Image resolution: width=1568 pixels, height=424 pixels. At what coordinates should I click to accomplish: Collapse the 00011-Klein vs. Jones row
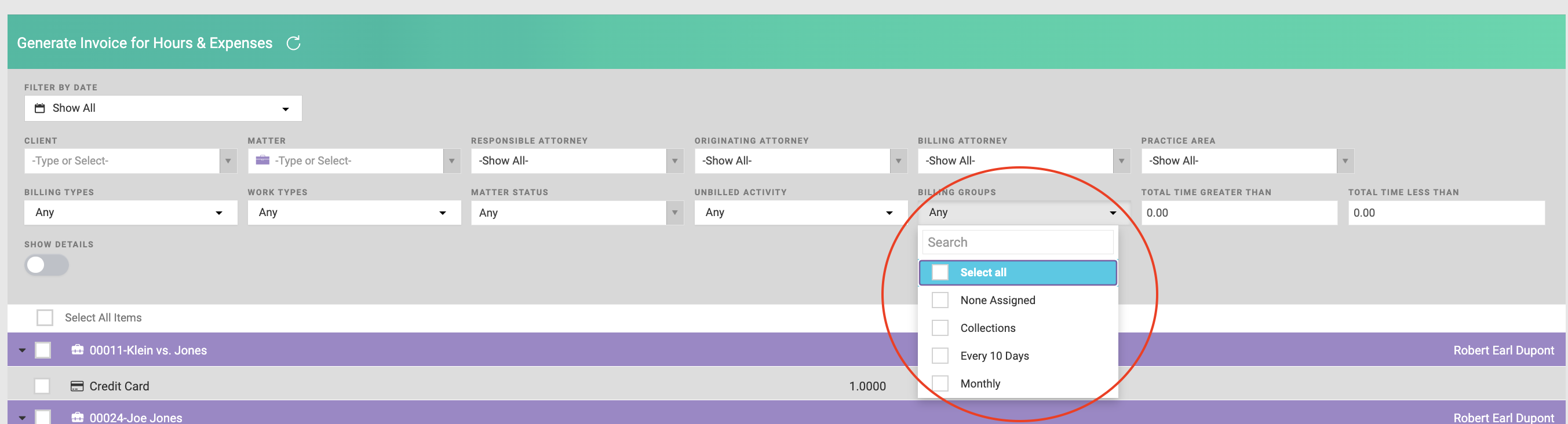23,350
